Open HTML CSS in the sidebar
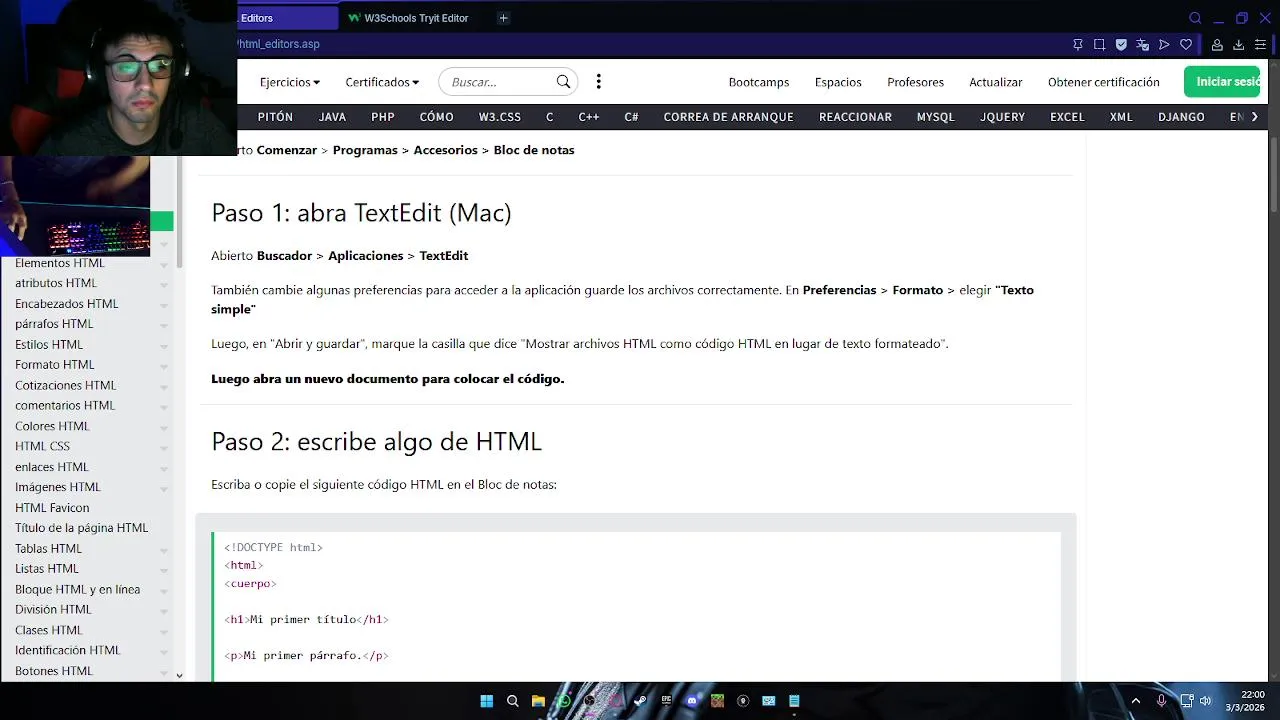1280x720 pixels. [x=42, y=447]
